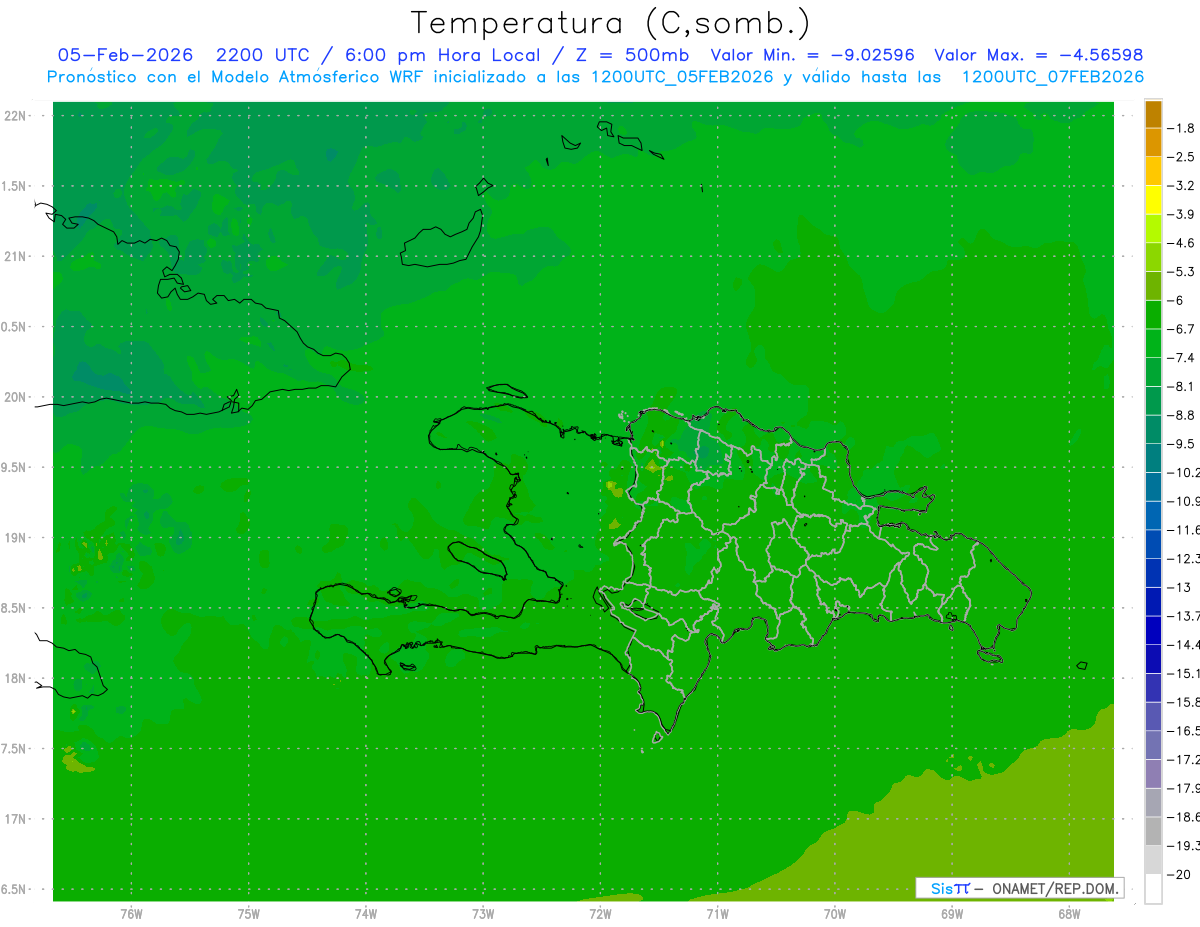1200x927 pixels.
Task: Click "6:00 pm Hora Local" text
Action: [x=443, y=55]
